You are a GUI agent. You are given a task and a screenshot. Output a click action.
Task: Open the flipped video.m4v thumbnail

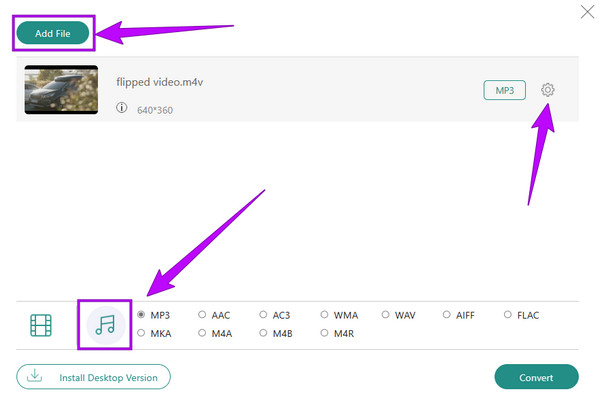[61, 90]
